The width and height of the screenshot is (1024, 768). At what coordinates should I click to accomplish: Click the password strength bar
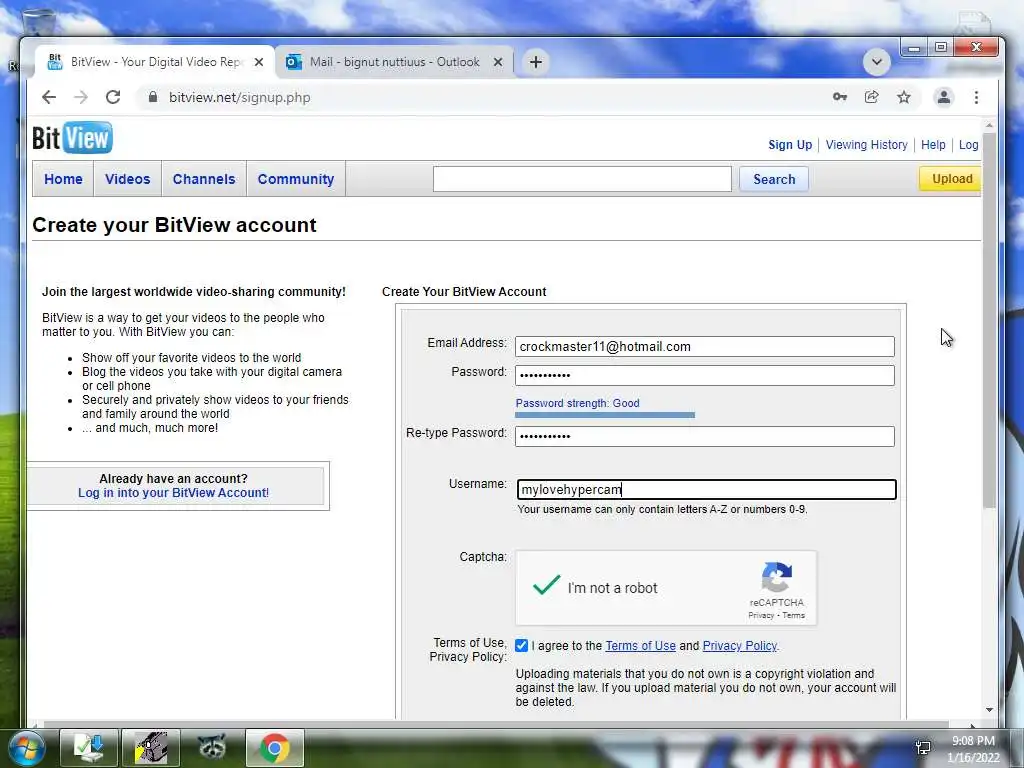click(605, 415)
